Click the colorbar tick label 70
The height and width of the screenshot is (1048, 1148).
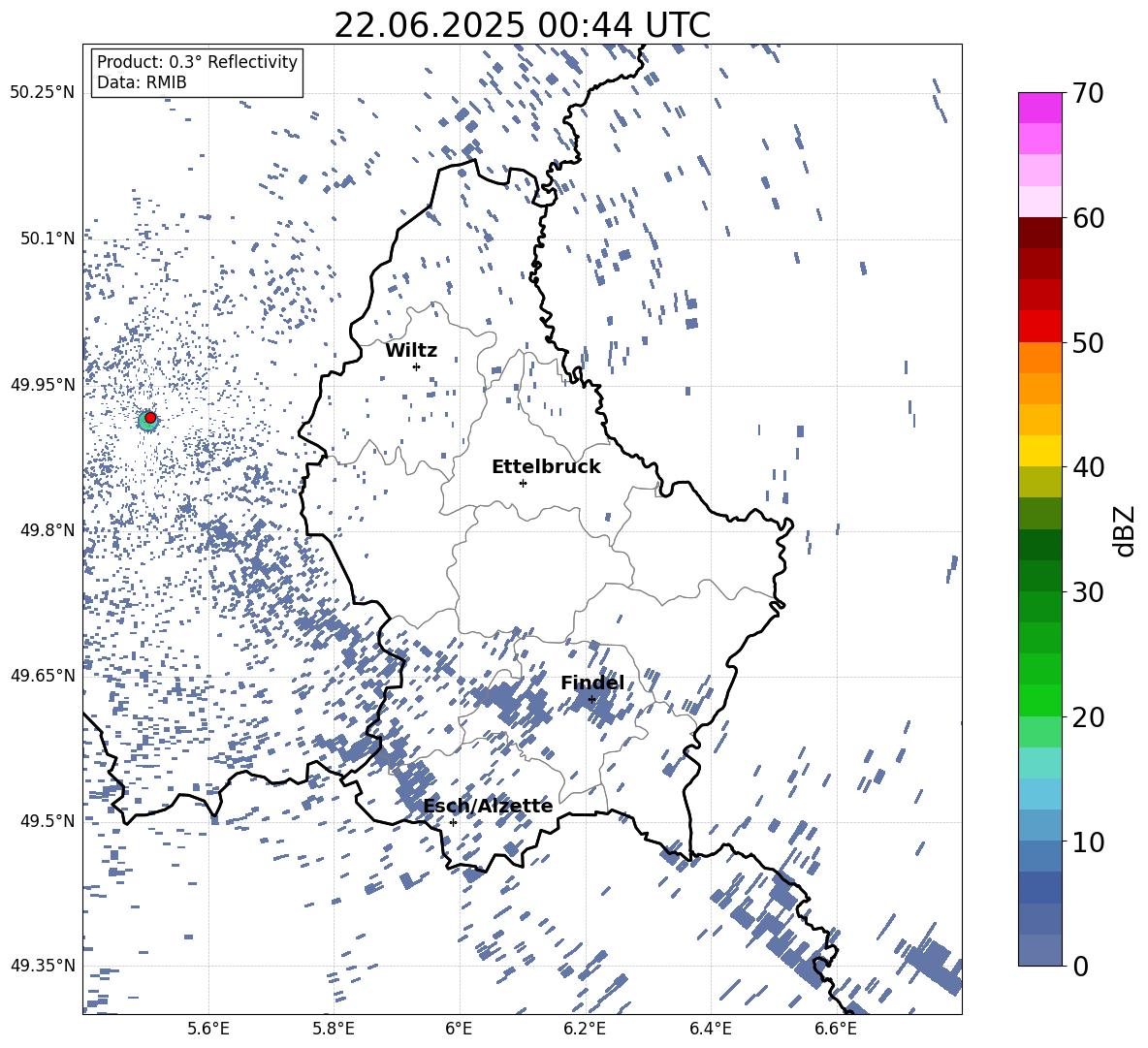tap(1088, 94)
